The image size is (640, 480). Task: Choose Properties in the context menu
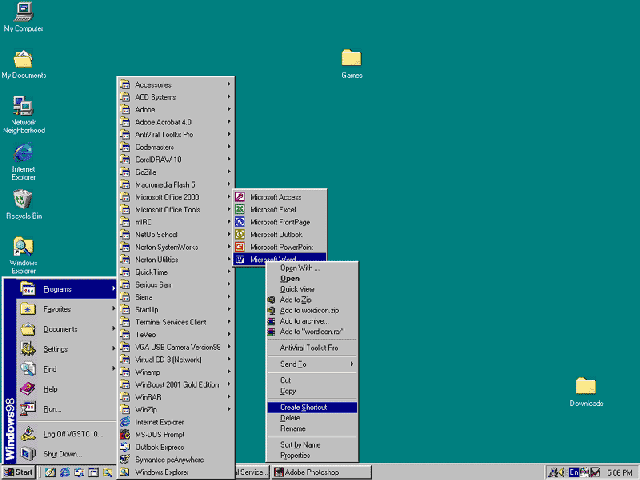pyautogui.click(x=312, y=456)
